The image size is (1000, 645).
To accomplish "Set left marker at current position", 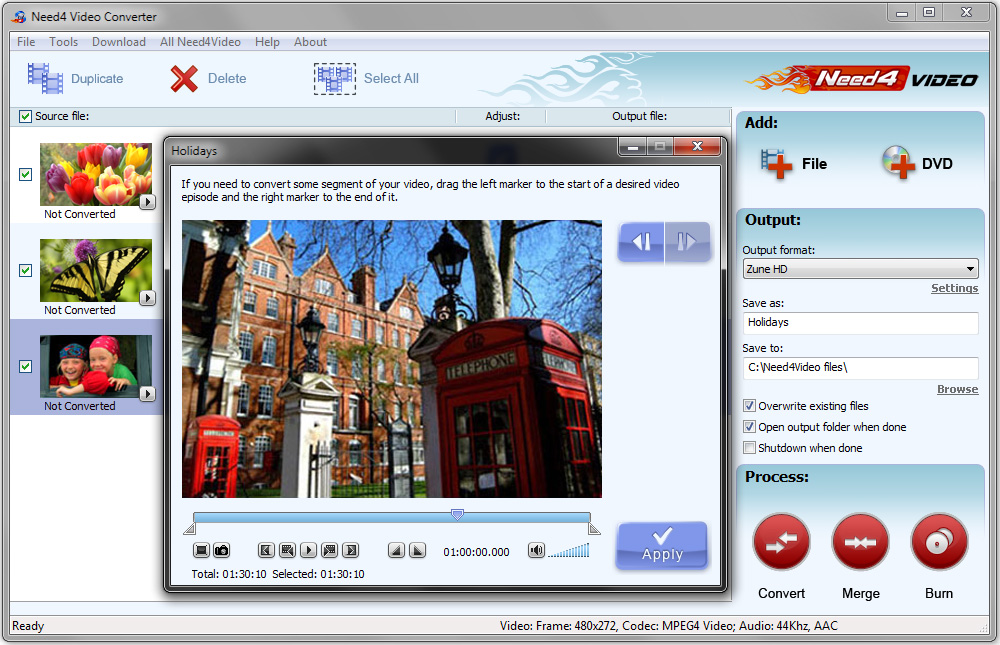I will (397, 550).
